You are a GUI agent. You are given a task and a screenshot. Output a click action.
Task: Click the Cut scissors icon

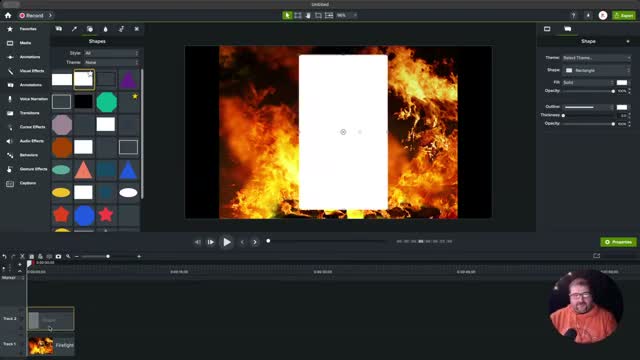pos(22,256)
